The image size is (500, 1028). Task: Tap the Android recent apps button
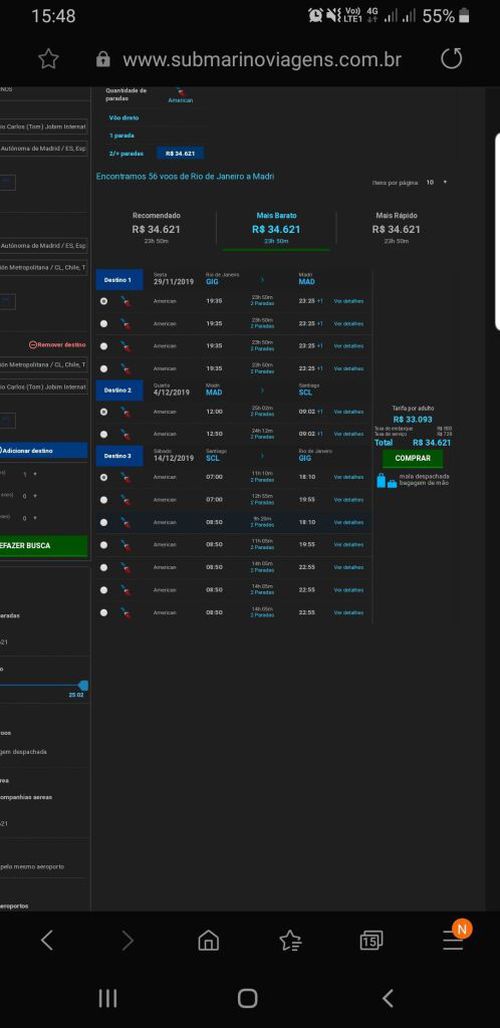(x=108, y=998)
